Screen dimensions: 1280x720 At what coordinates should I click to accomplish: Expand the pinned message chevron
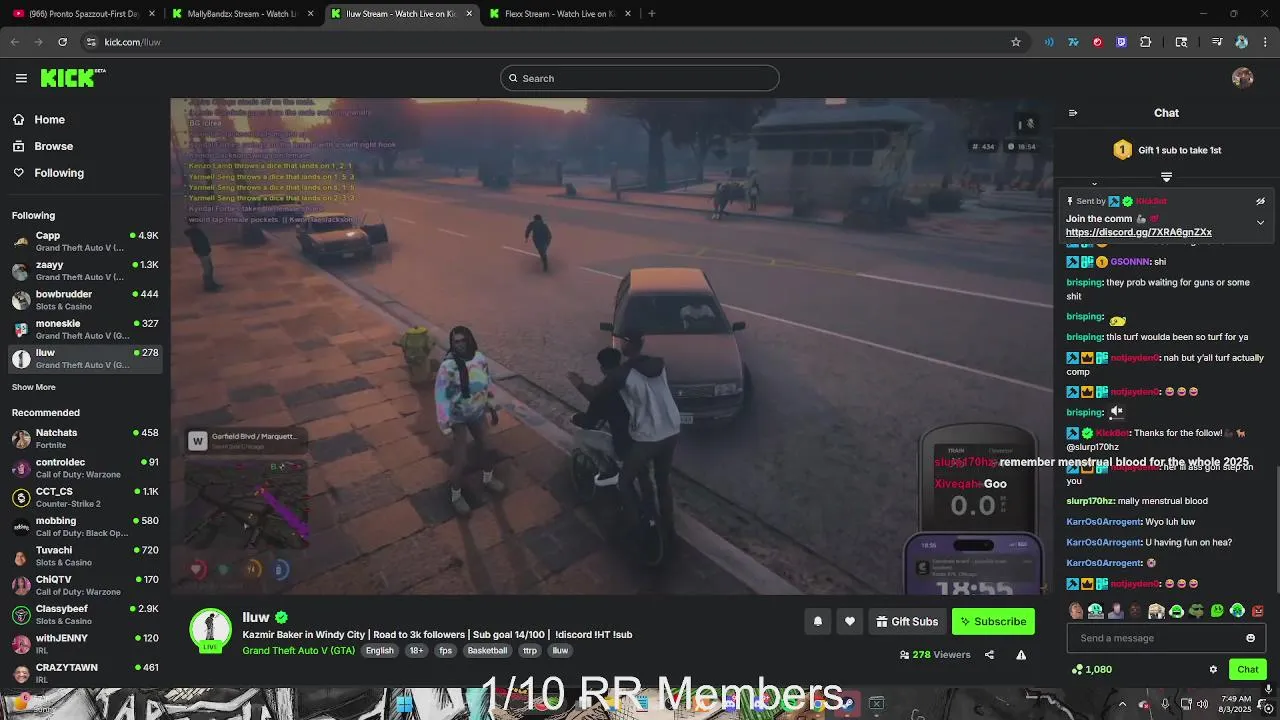point(1260,222)
